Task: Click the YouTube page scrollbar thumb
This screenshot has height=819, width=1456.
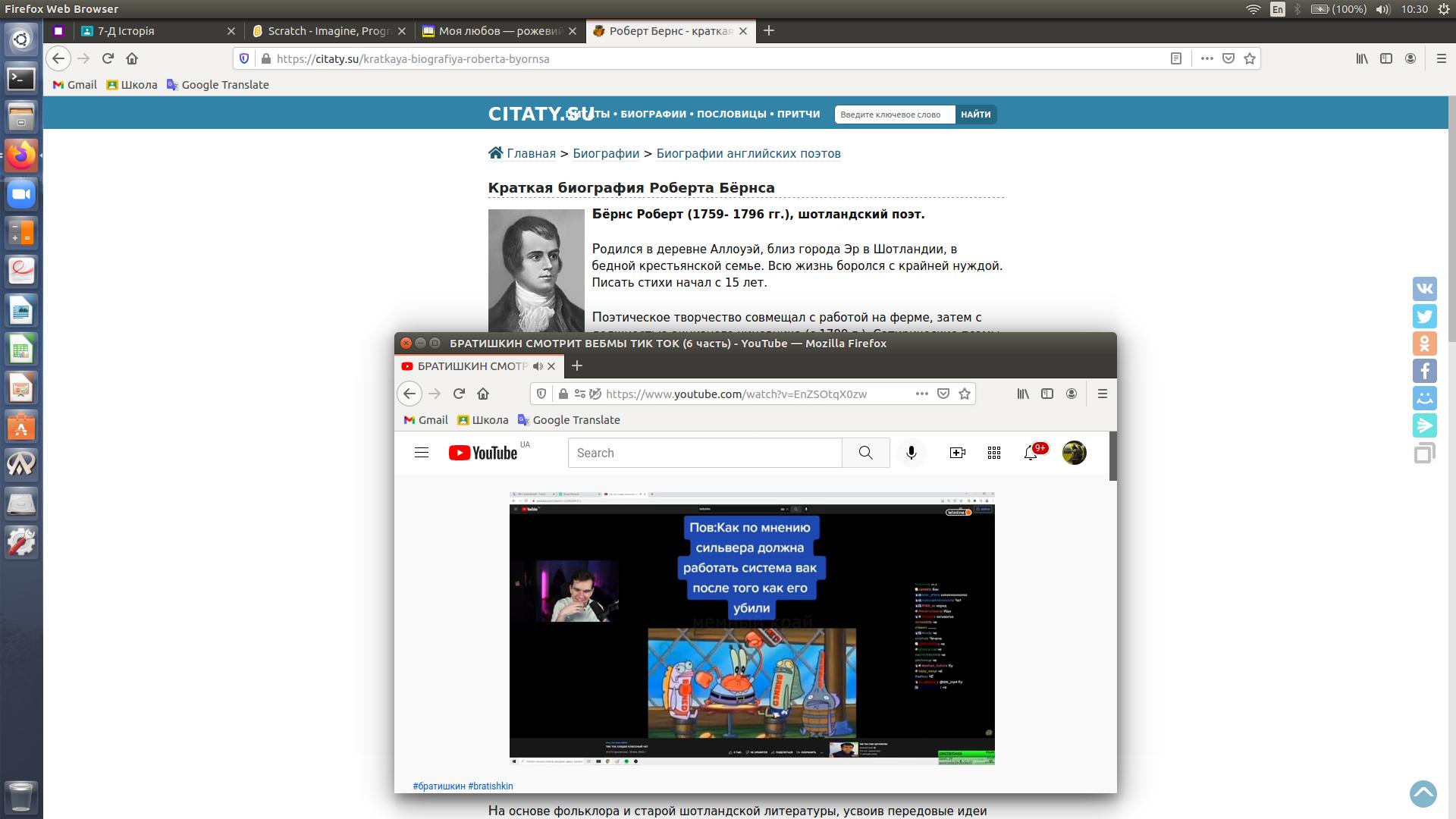Action: [x=1113, y=456]
